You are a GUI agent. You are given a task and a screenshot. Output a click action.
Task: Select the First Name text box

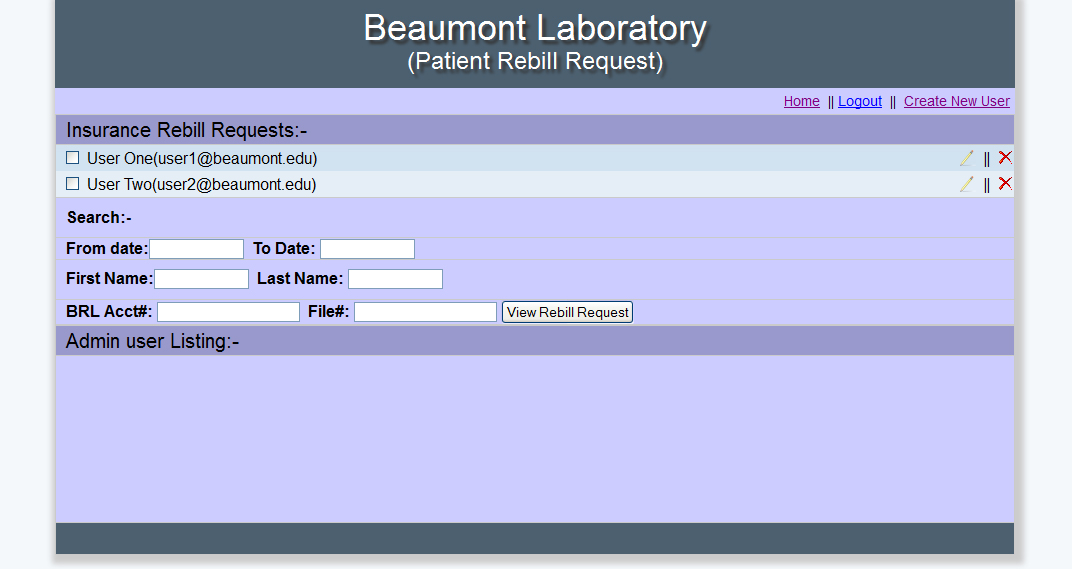[201, 279]
